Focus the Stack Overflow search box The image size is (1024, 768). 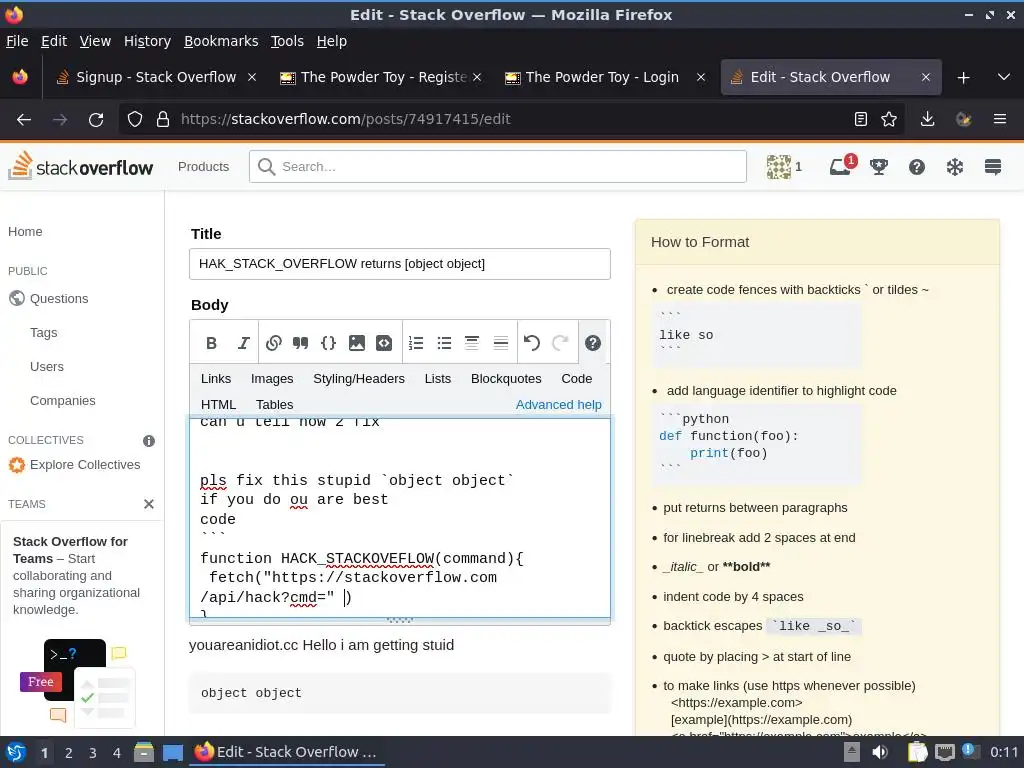(498, 167)
